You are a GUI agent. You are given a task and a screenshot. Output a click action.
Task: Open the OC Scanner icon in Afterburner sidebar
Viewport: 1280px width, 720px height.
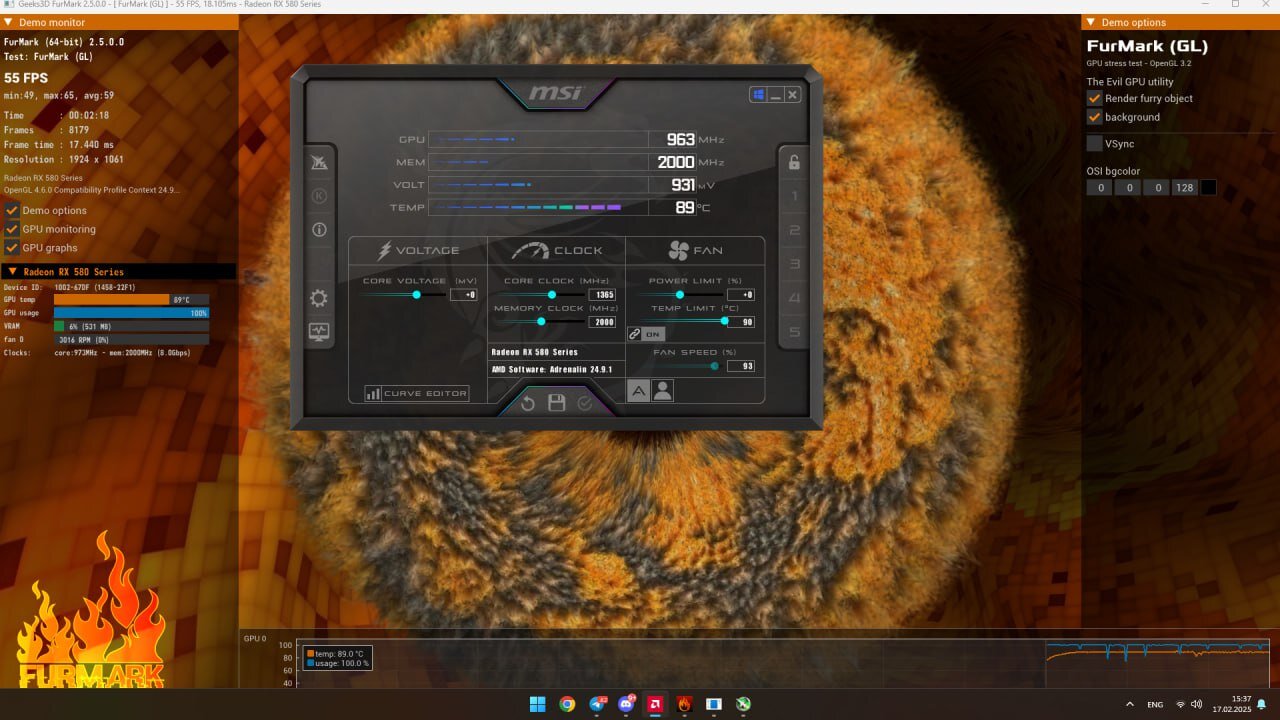pos(319,163)
